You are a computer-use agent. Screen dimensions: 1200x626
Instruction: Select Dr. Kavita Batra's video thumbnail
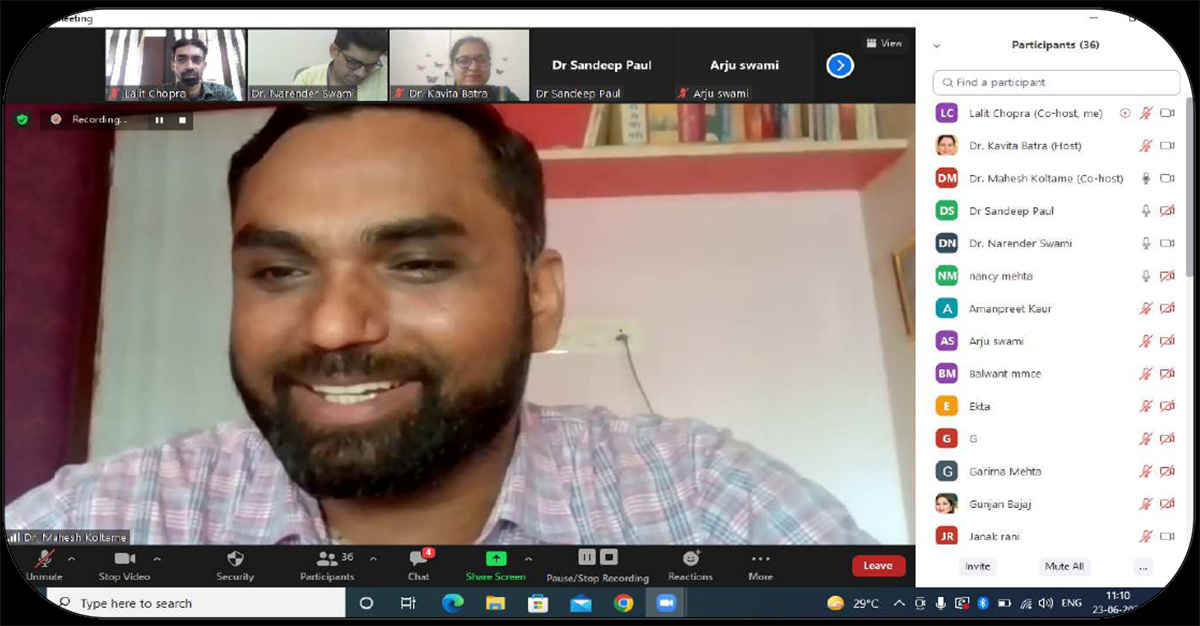point(460,65)
